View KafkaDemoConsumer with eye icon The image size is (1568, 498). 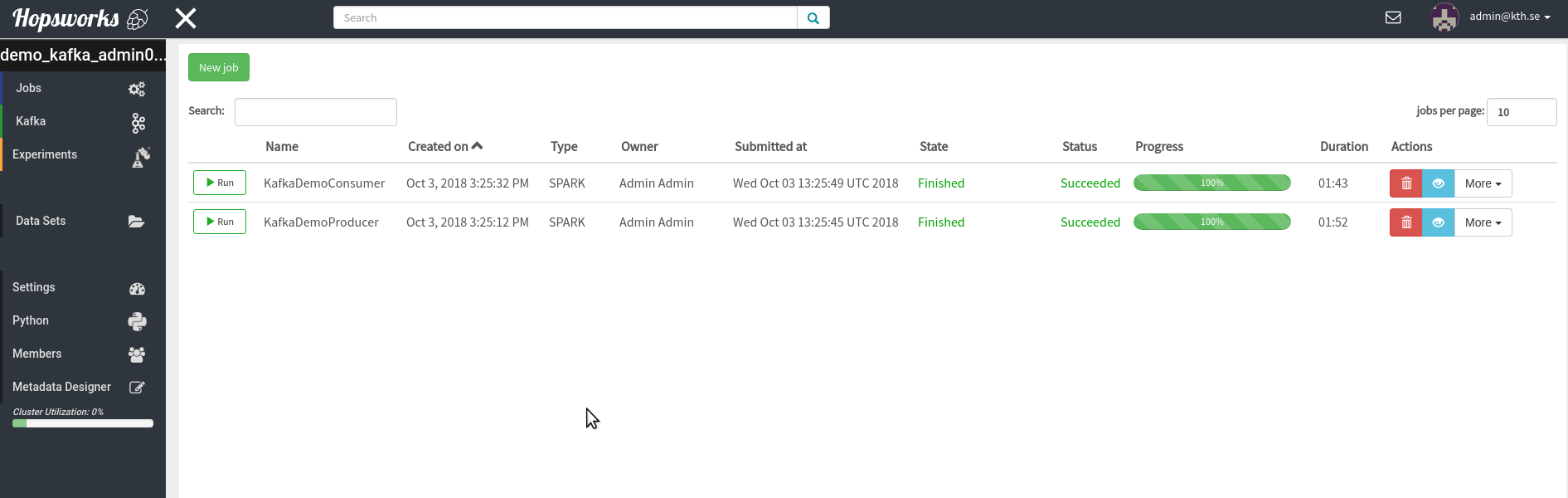click(1439, 183)
